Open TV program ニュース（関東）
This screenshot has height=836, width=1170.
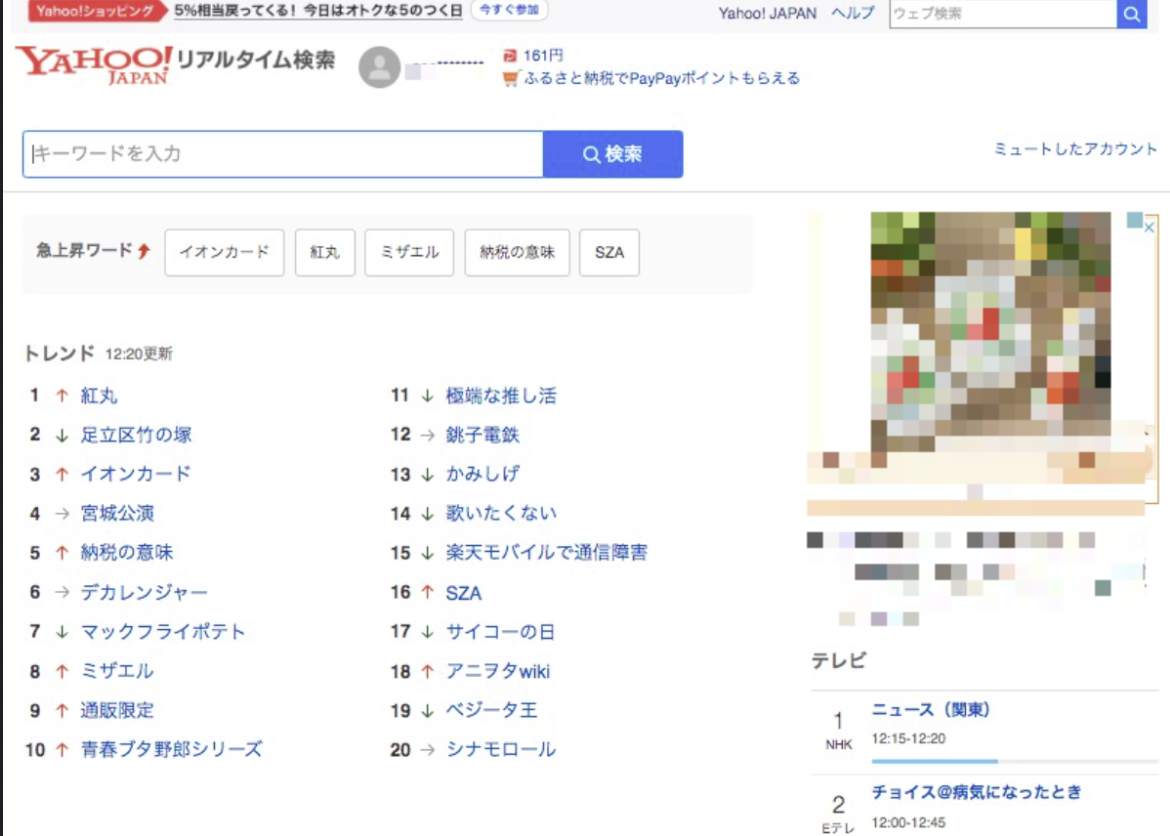point(930,710)
